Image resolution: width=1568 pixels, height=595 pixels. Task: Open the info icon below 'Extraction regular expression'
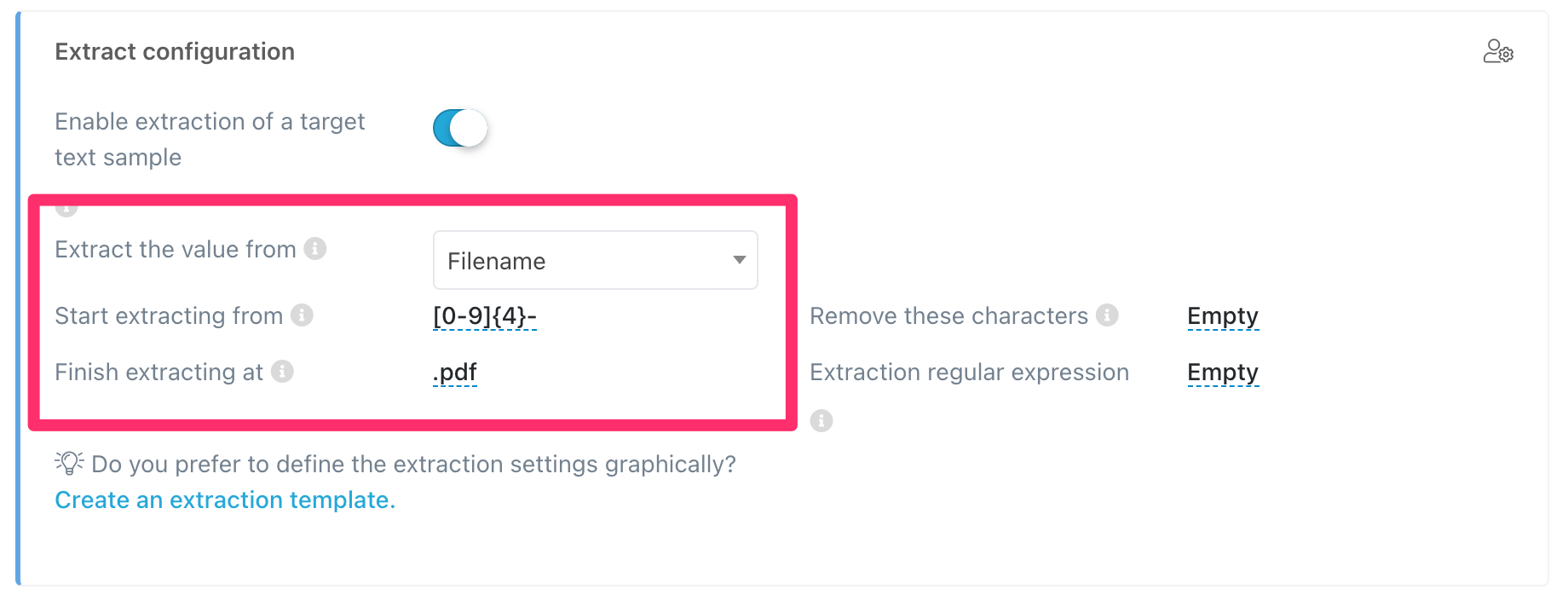pyautogui.click(x=821, y=420)
